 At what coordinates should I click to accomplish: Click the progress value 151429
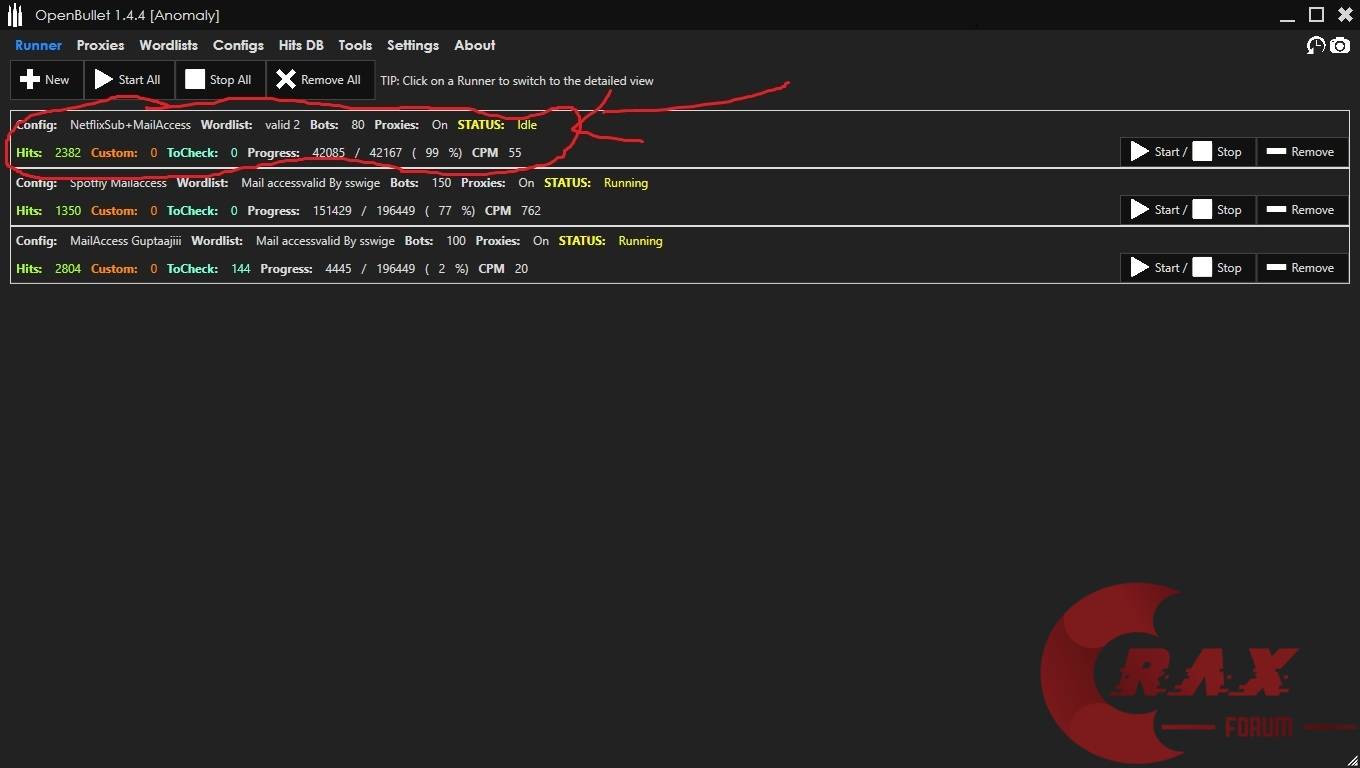(332, 211)
